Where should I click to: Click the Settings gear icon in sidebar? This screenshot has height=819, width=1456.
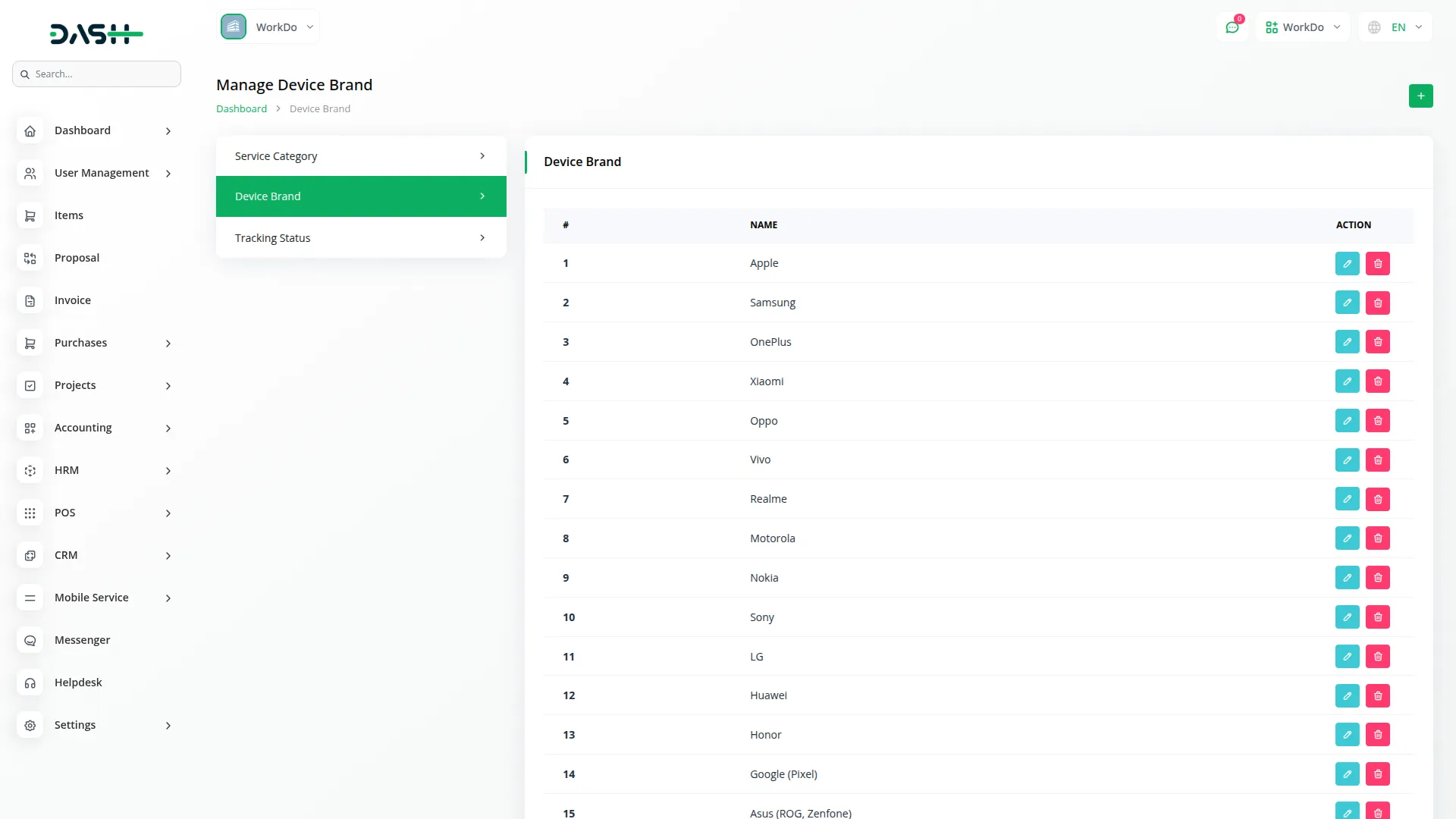[30, 725]
